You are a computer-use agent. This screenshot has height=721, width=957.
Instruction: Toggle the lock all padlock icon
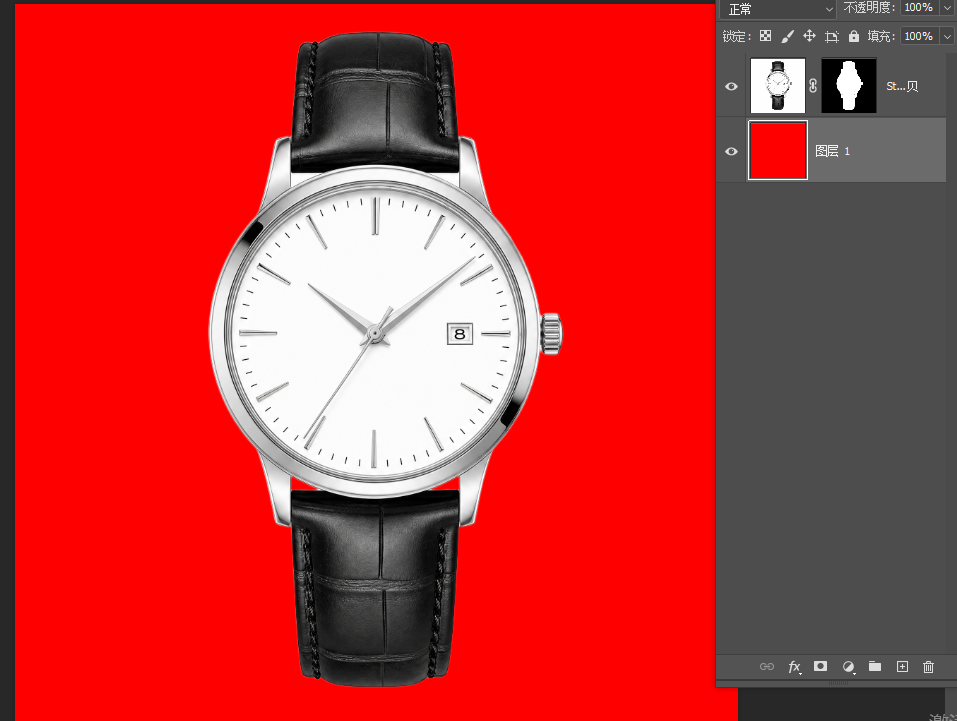coord(854,37)
